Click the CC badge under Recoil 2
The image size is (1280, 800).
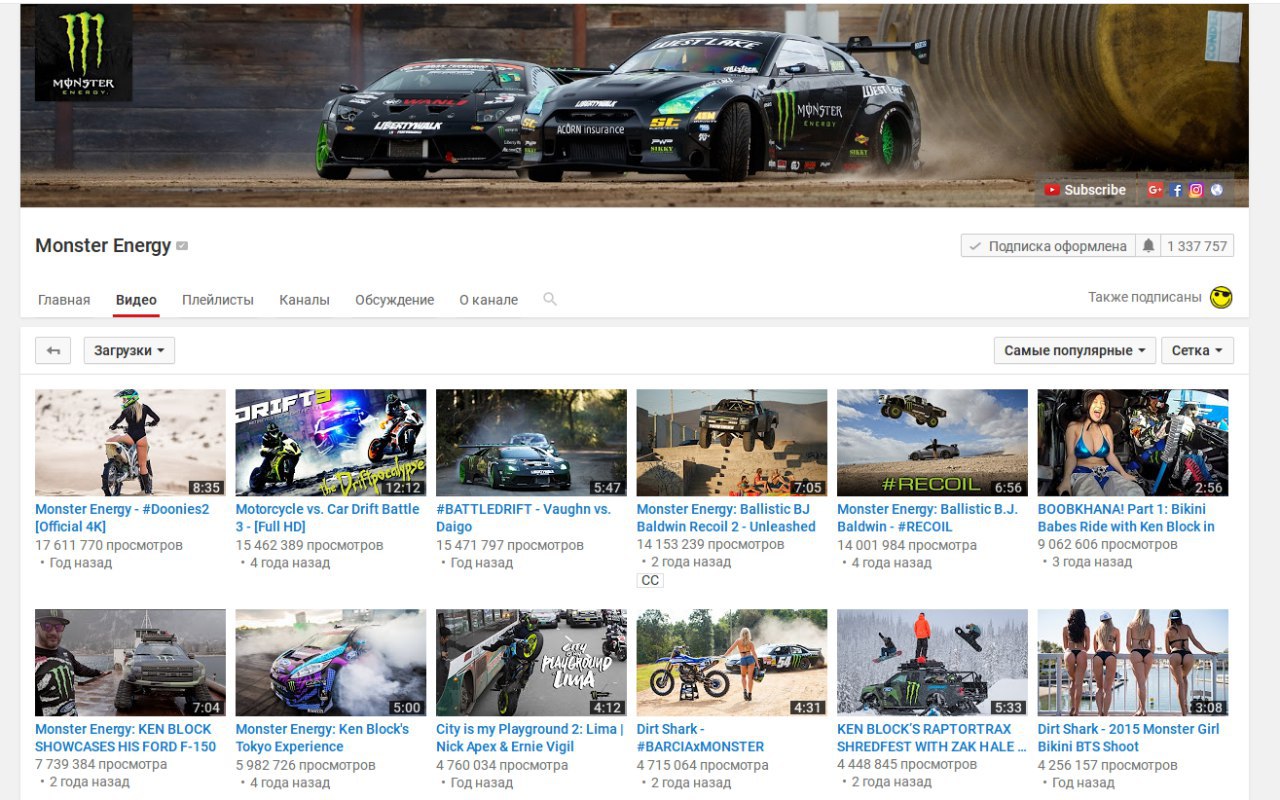pyautogui.click(x=650, y=581)
